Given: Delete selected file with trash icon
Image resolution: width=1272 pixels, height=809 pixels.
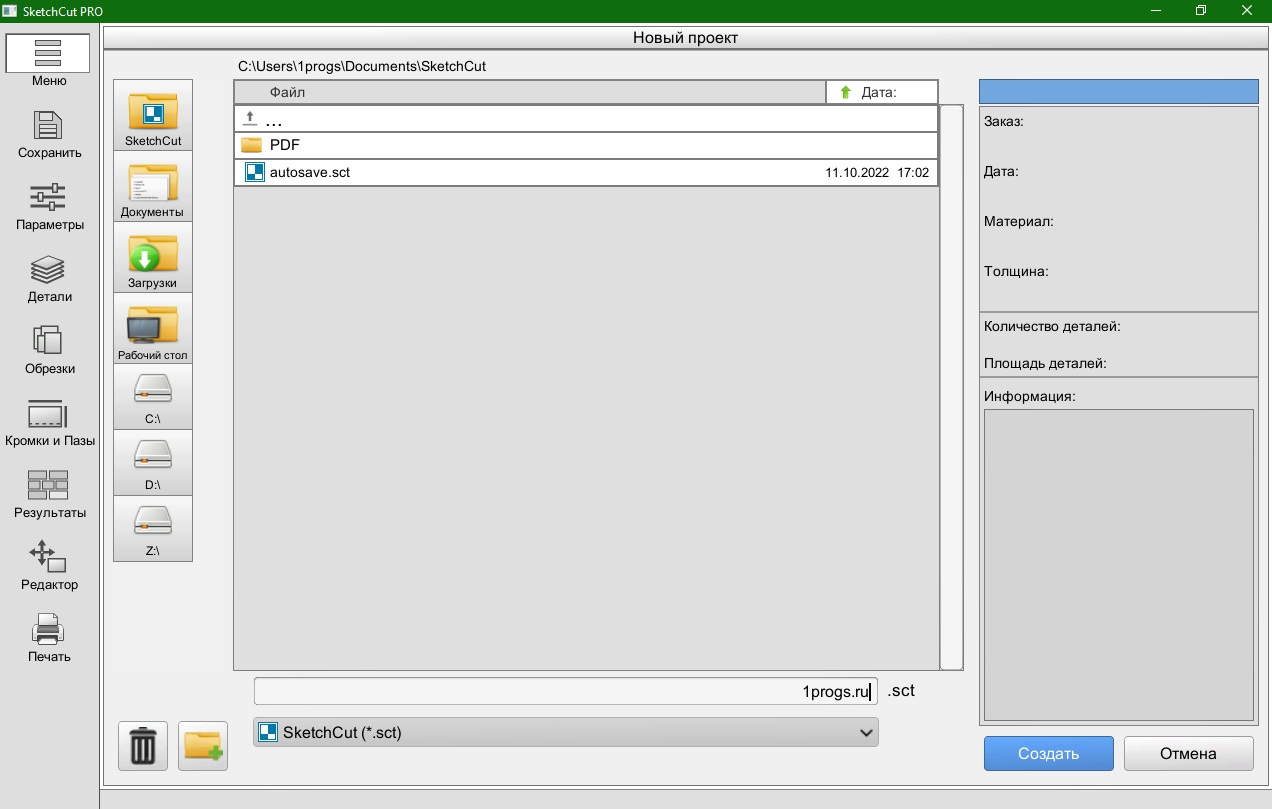Looking at the screenshot, I should [x=143, y=746].
